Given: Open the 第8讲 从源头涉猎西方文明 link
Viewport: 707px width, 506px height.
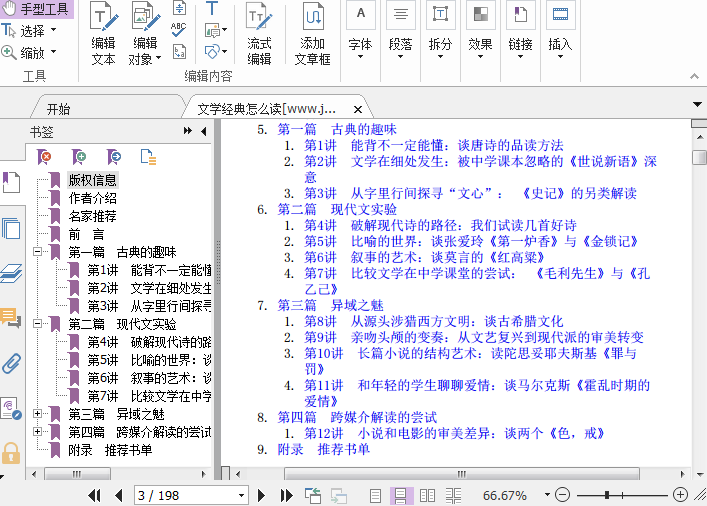Looking at the screenshot, I should pyautogui.click(x=434, y=321).
